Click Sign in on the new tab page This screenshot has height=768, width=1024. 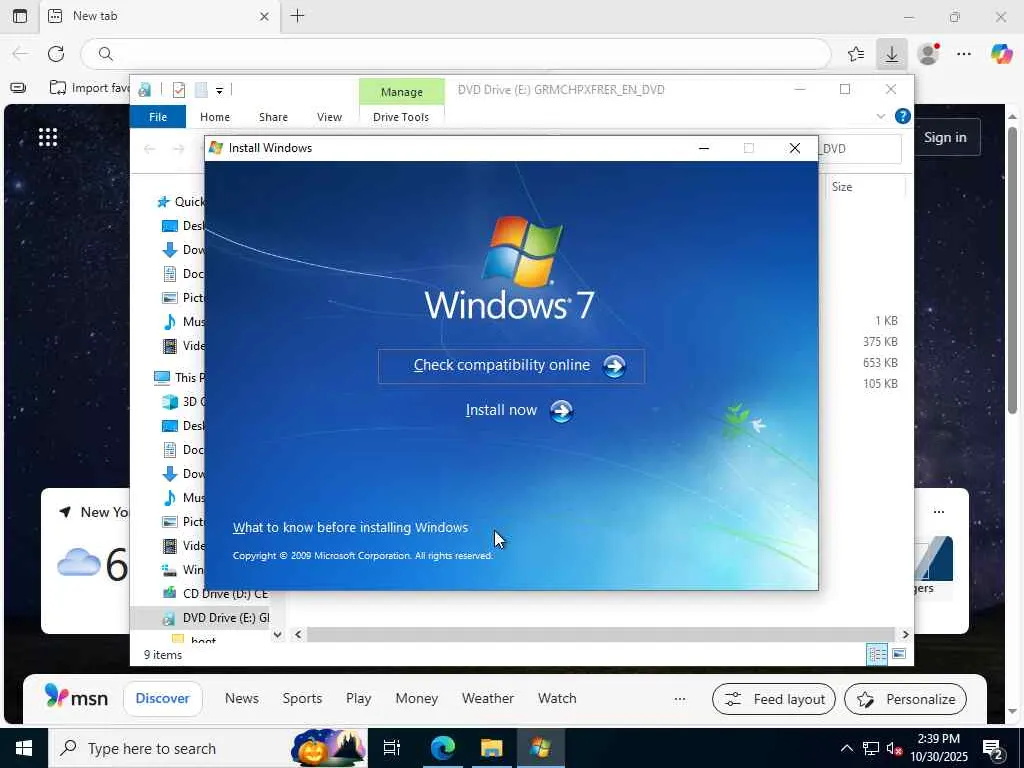tap(945, 137)
